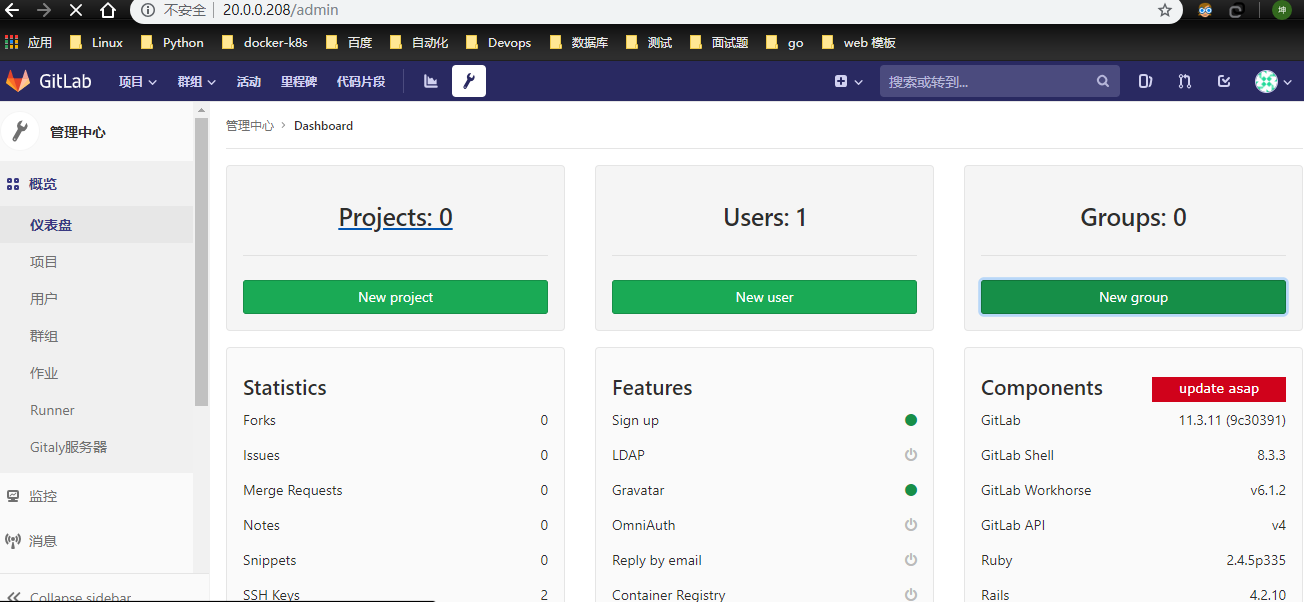Open the Linux bookmark folder
Viewport: 1304px width, 602px height.
97,42
